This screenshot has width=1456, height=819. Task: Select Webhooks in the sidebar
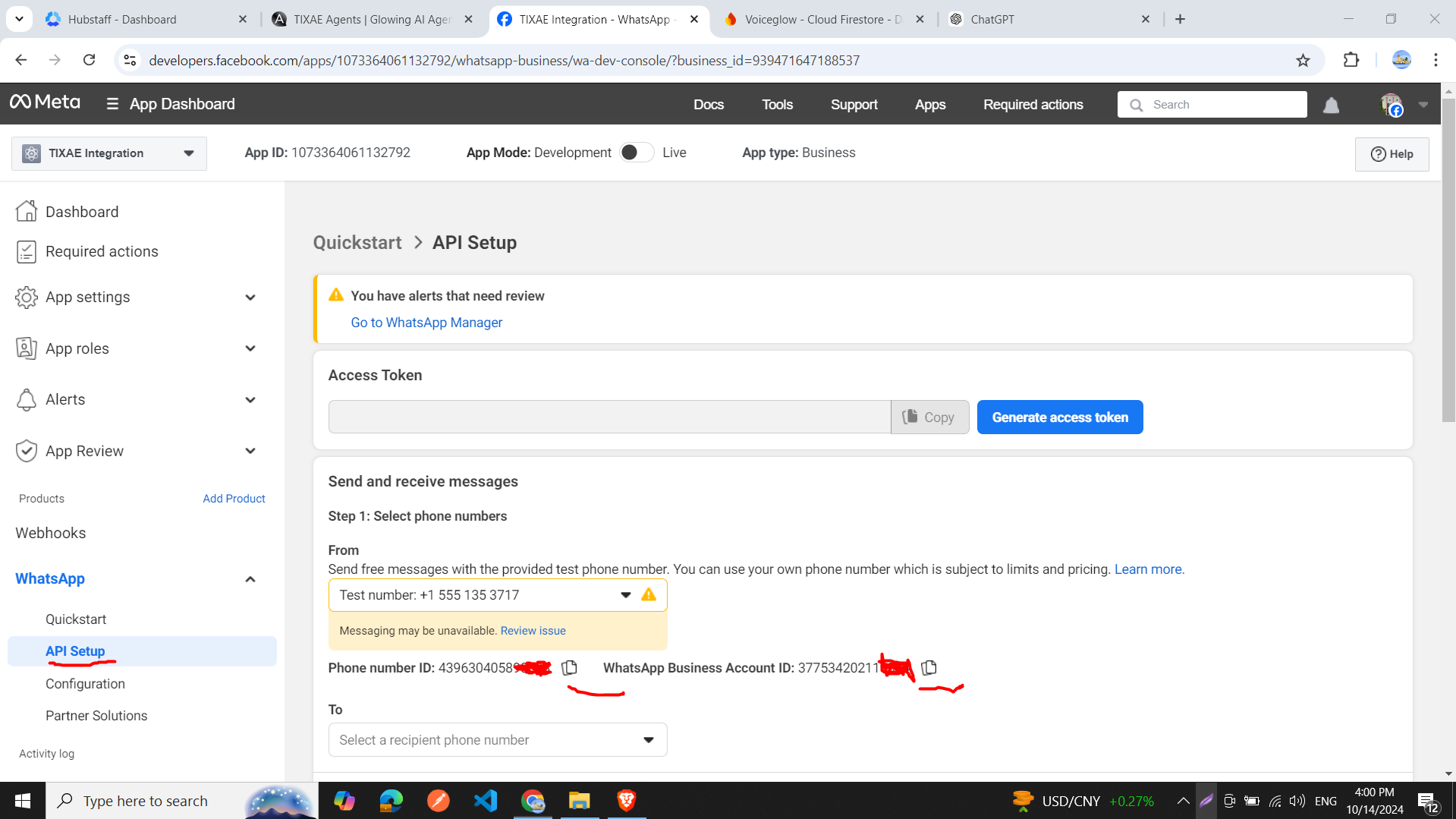(50, 533)
